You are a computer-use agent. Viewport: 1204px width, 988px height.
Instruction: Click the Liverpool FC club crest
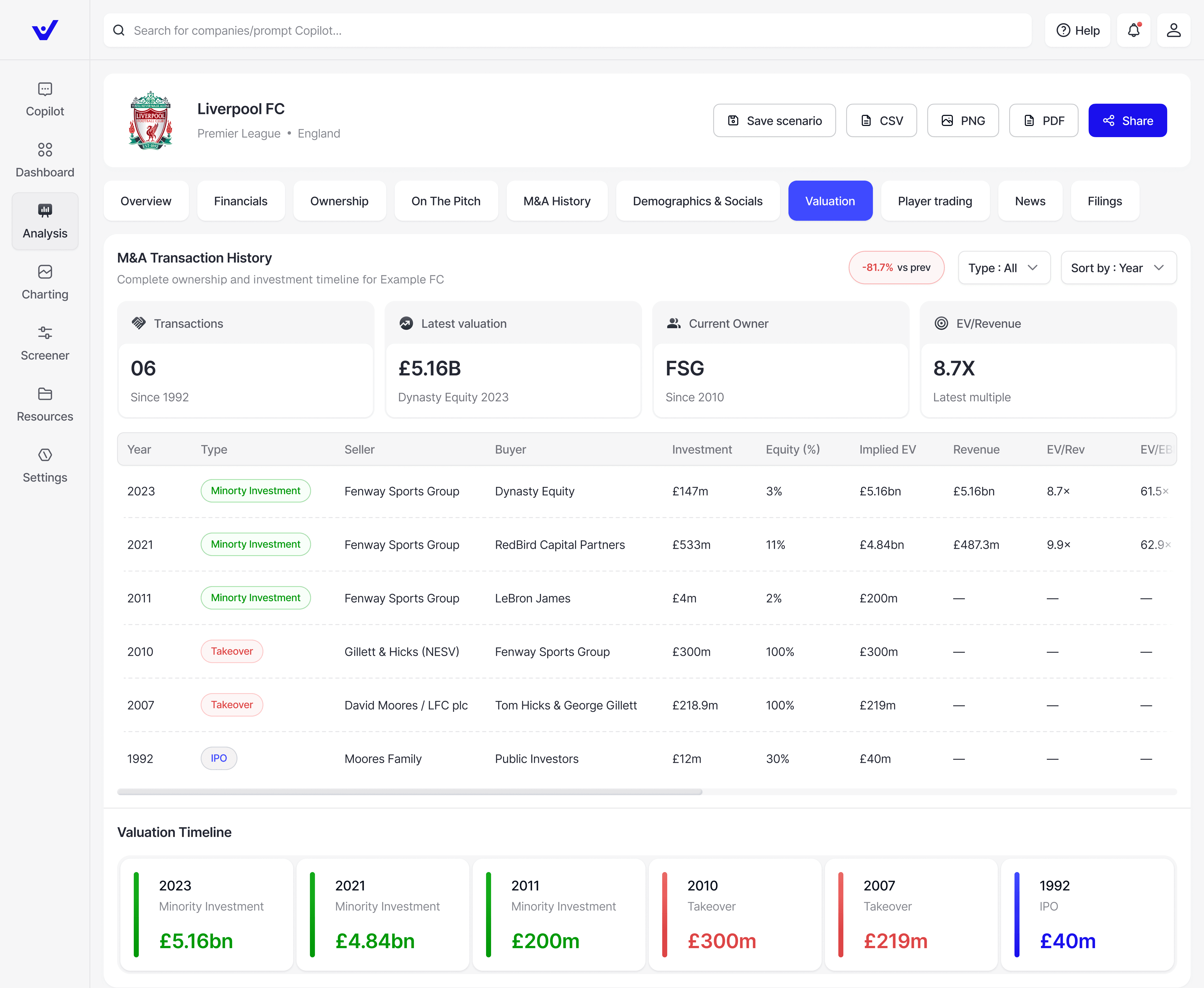(x=150, y=120)
